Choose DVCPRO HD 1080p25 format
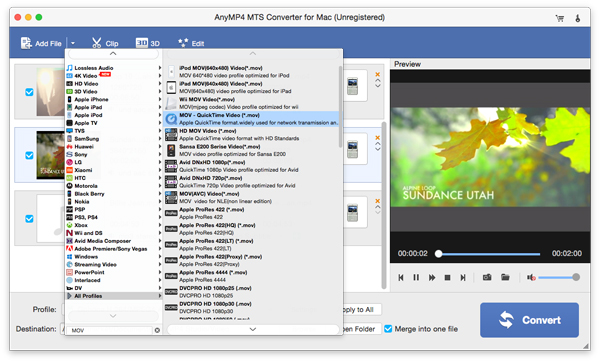 tap(251, 292)
